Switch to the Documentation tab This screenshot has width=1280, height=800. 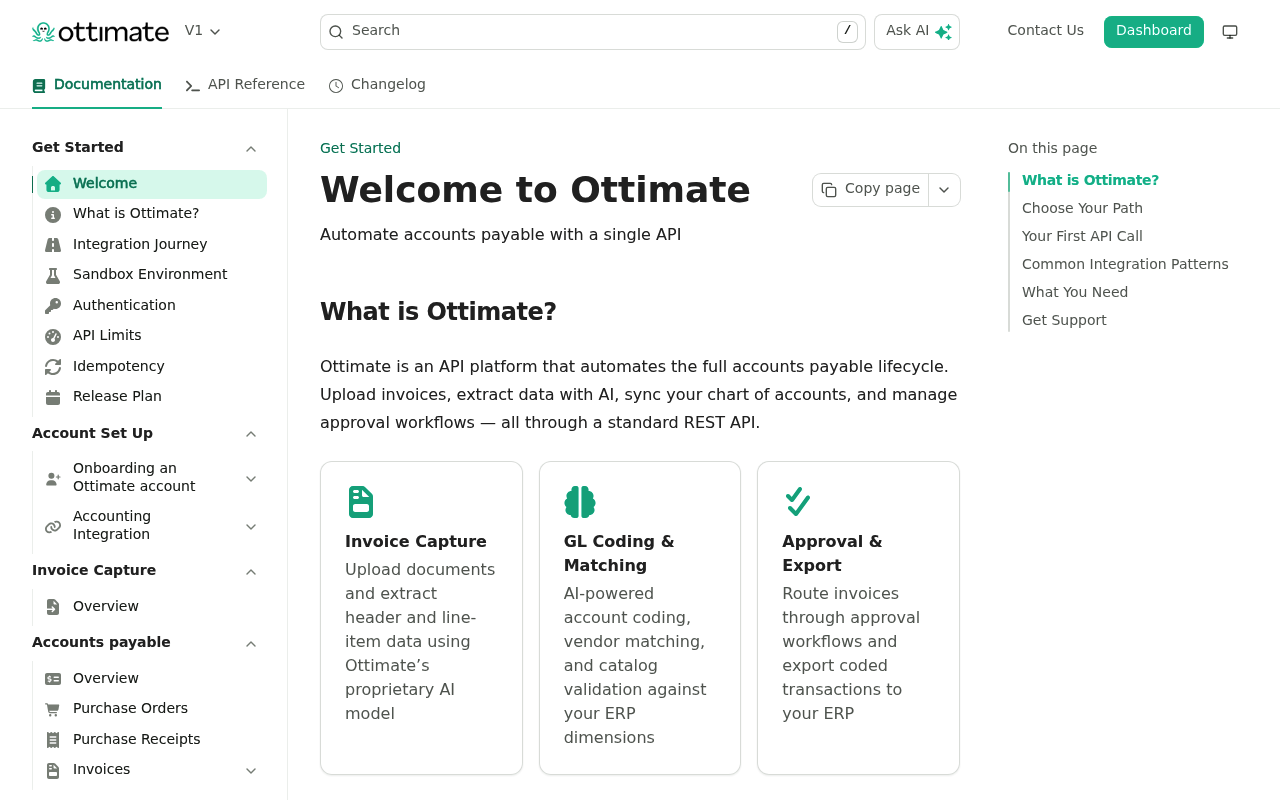point(97,85)
